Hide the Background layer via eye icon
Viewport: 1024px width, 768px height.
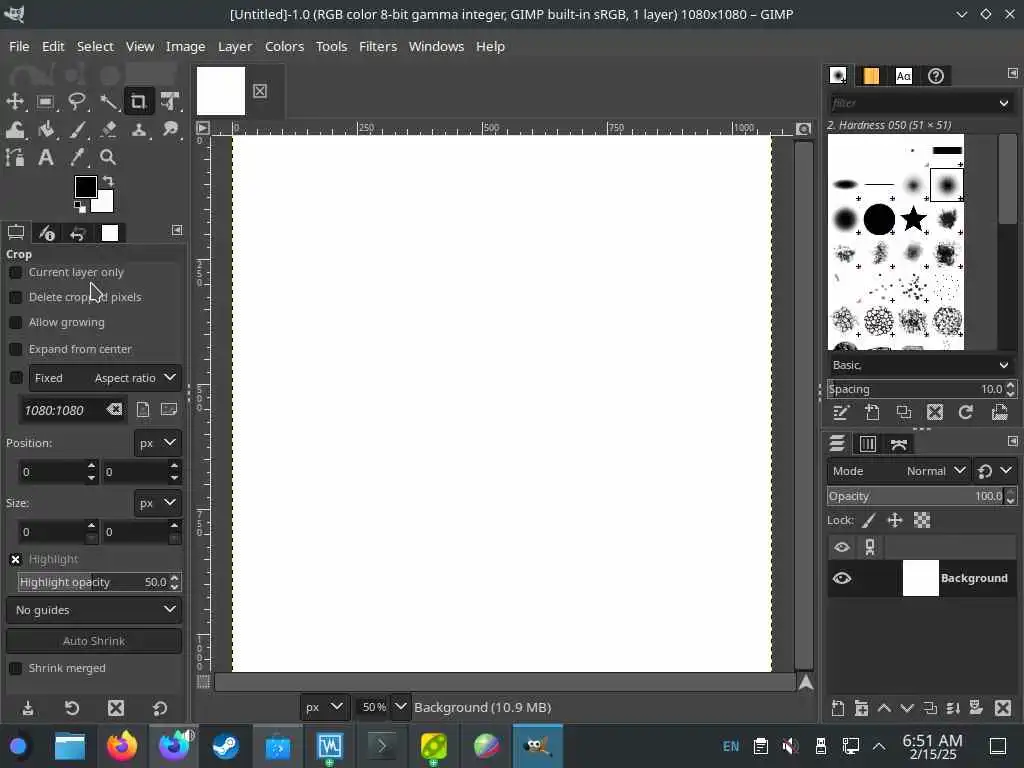click(842, 579)
